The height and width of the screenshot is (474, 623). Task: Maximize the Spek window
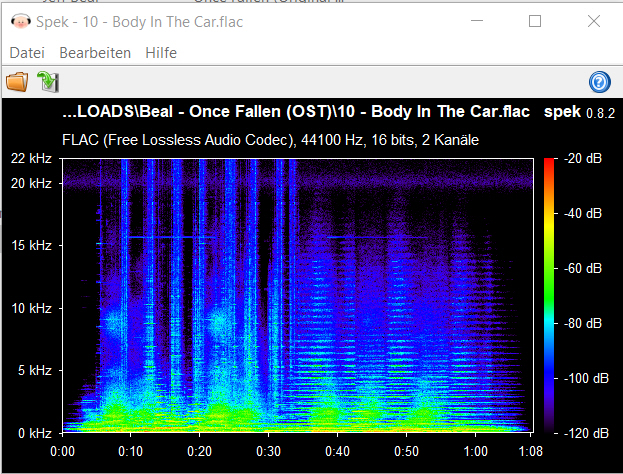[535, 21]
